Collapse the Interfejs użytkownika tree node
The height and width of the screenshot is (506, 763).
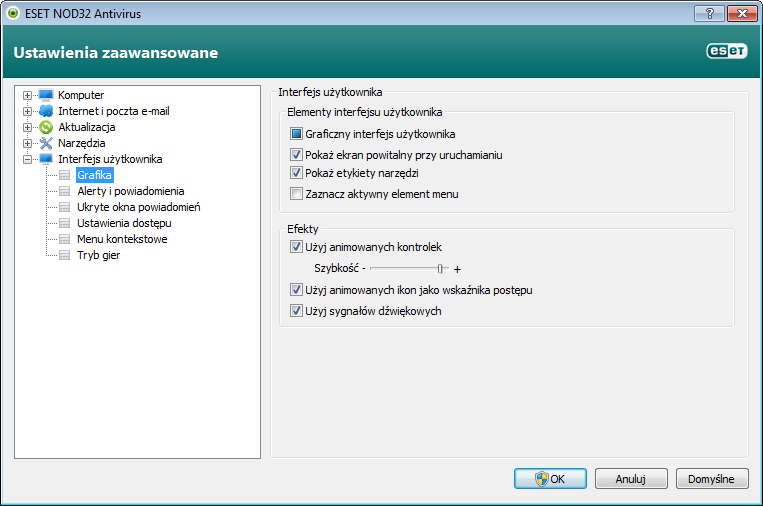pos(27,160)
